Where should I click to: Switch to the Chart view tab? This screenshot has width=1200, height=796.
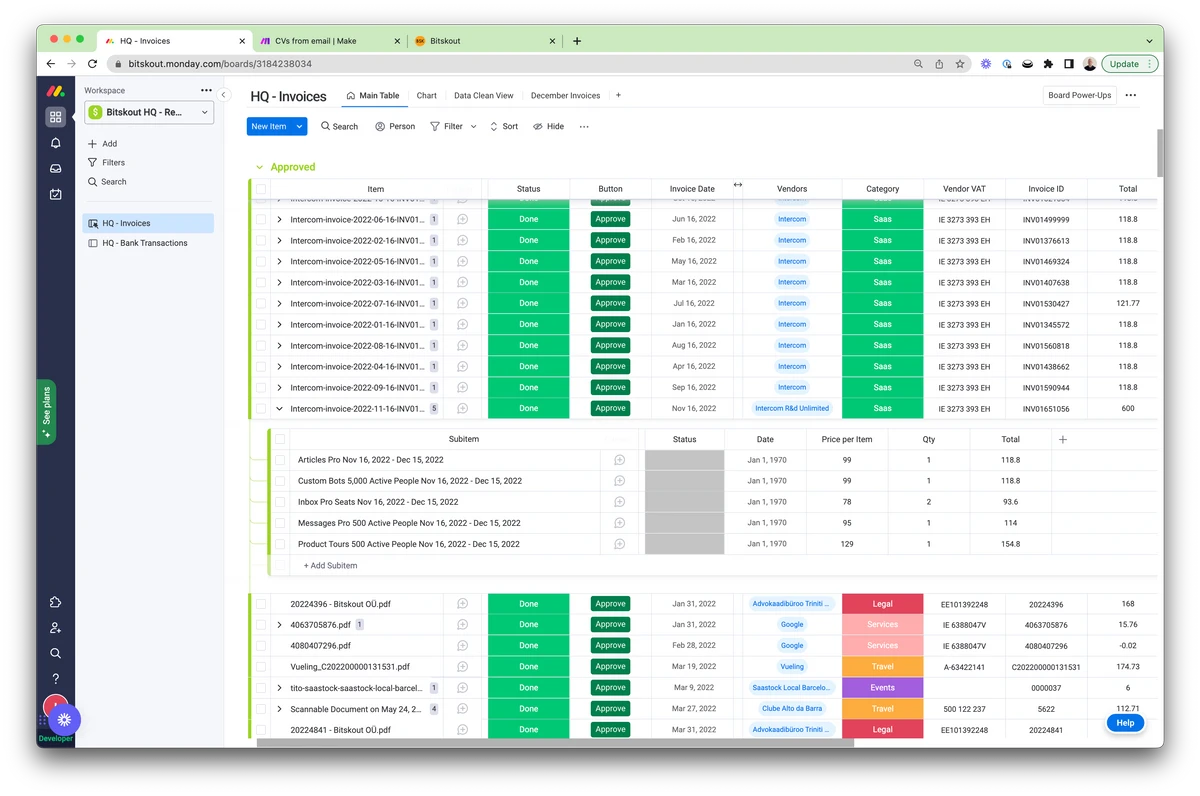pyautogui.click(x=427, y=95)
